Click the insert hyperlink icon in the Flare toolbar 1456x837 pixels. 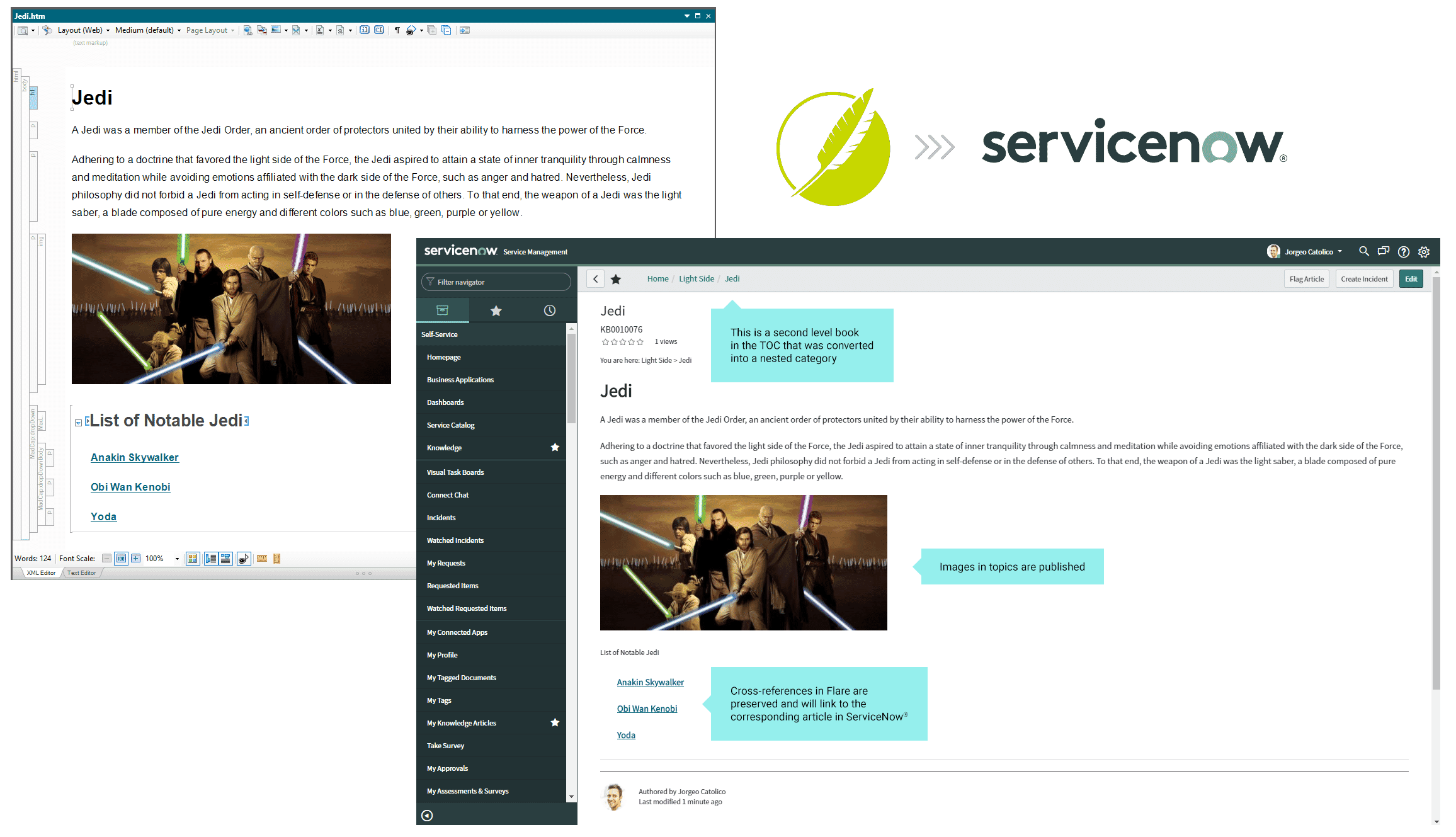248,30
